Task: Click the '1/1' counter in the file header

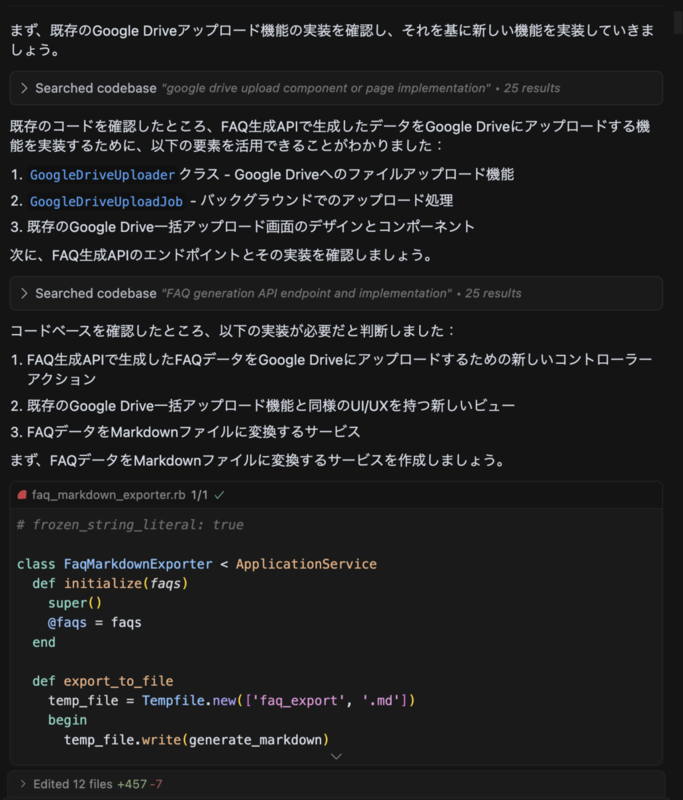Action: pyautogui.click(x=199, y=495)
